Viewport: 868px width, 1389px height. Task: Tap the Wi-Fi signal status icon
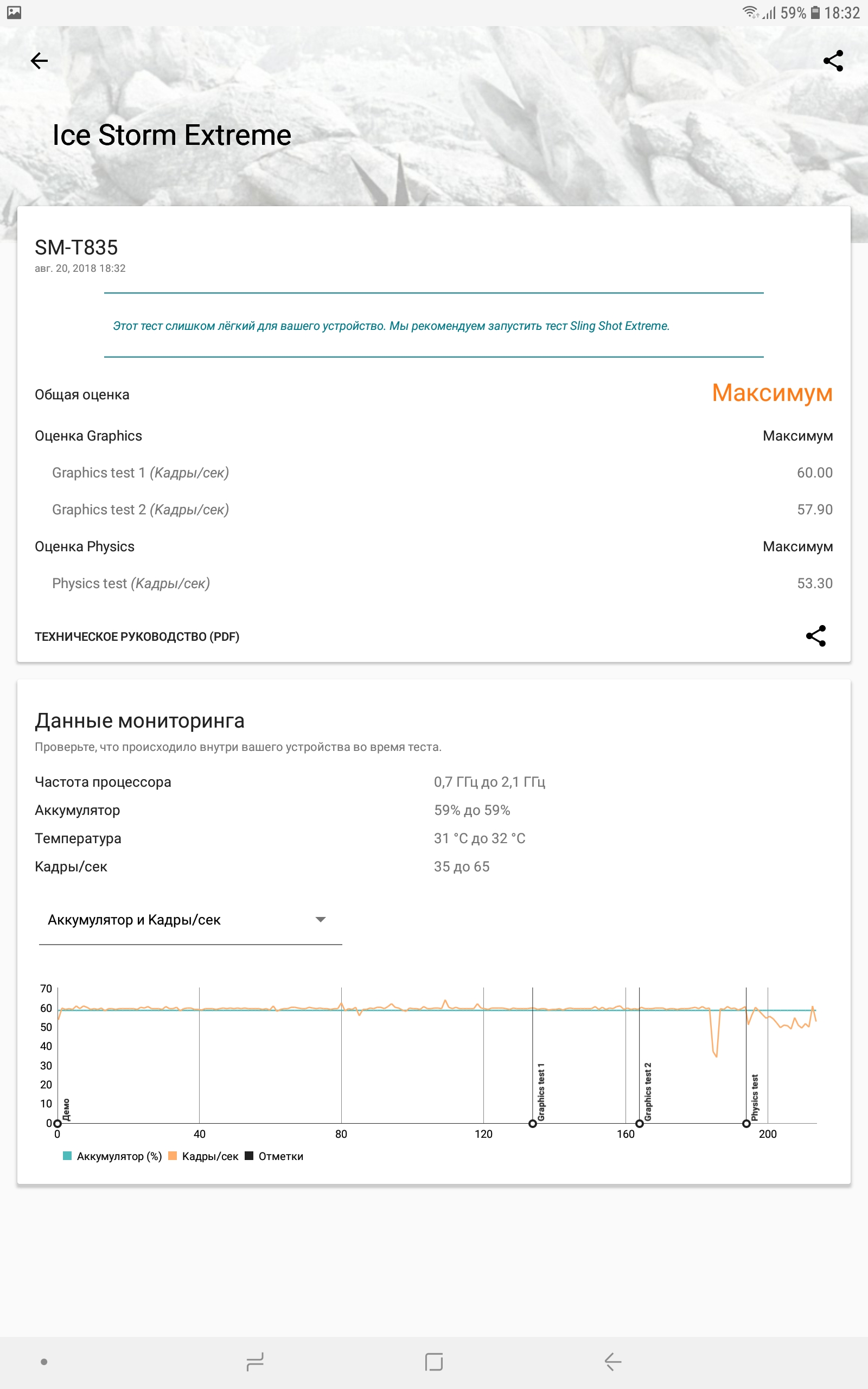750,12
